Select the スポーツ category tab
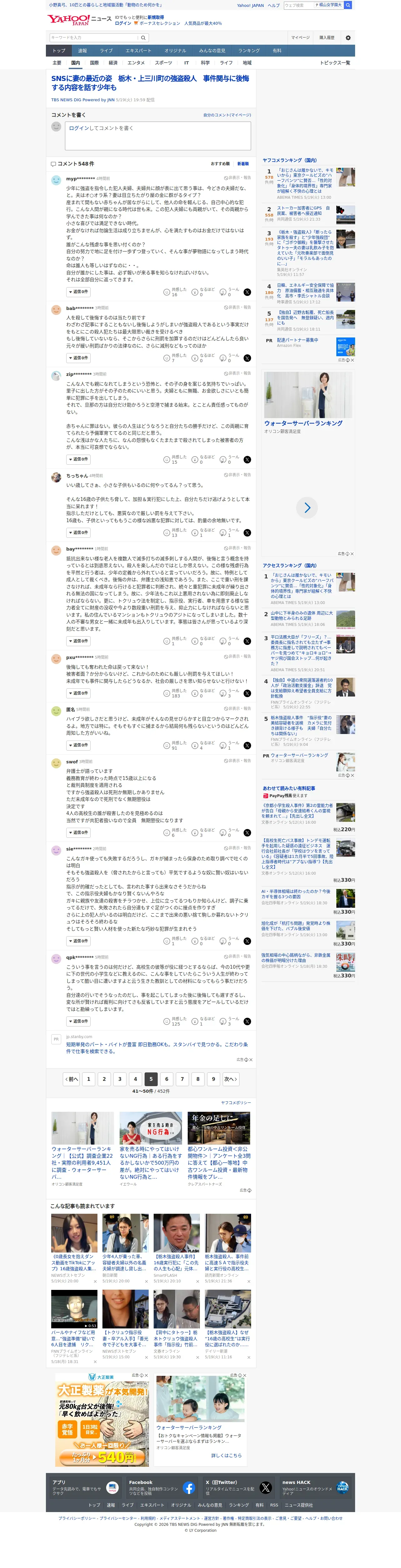Image resolution: width=401 pixels, height=1568 pixels. pyautogui.click(x=164, y=63)
